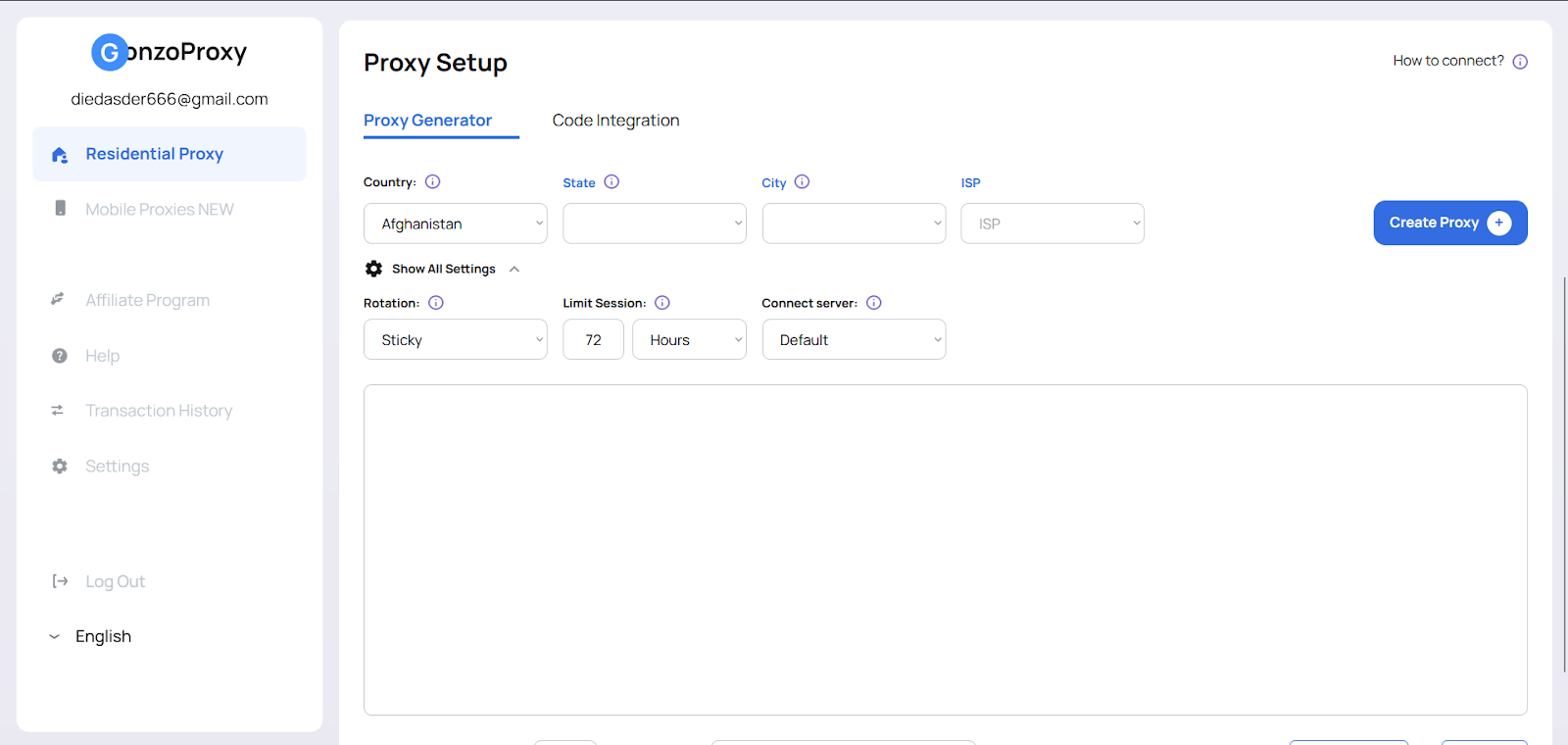Click the GonzoProxy logo icon
Viewport: 1568px width, 745px height.
coord(109,52)
